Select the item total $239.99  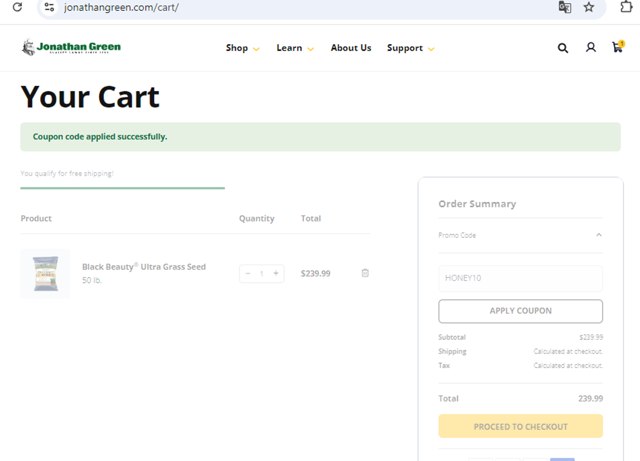tap(316, 274)
